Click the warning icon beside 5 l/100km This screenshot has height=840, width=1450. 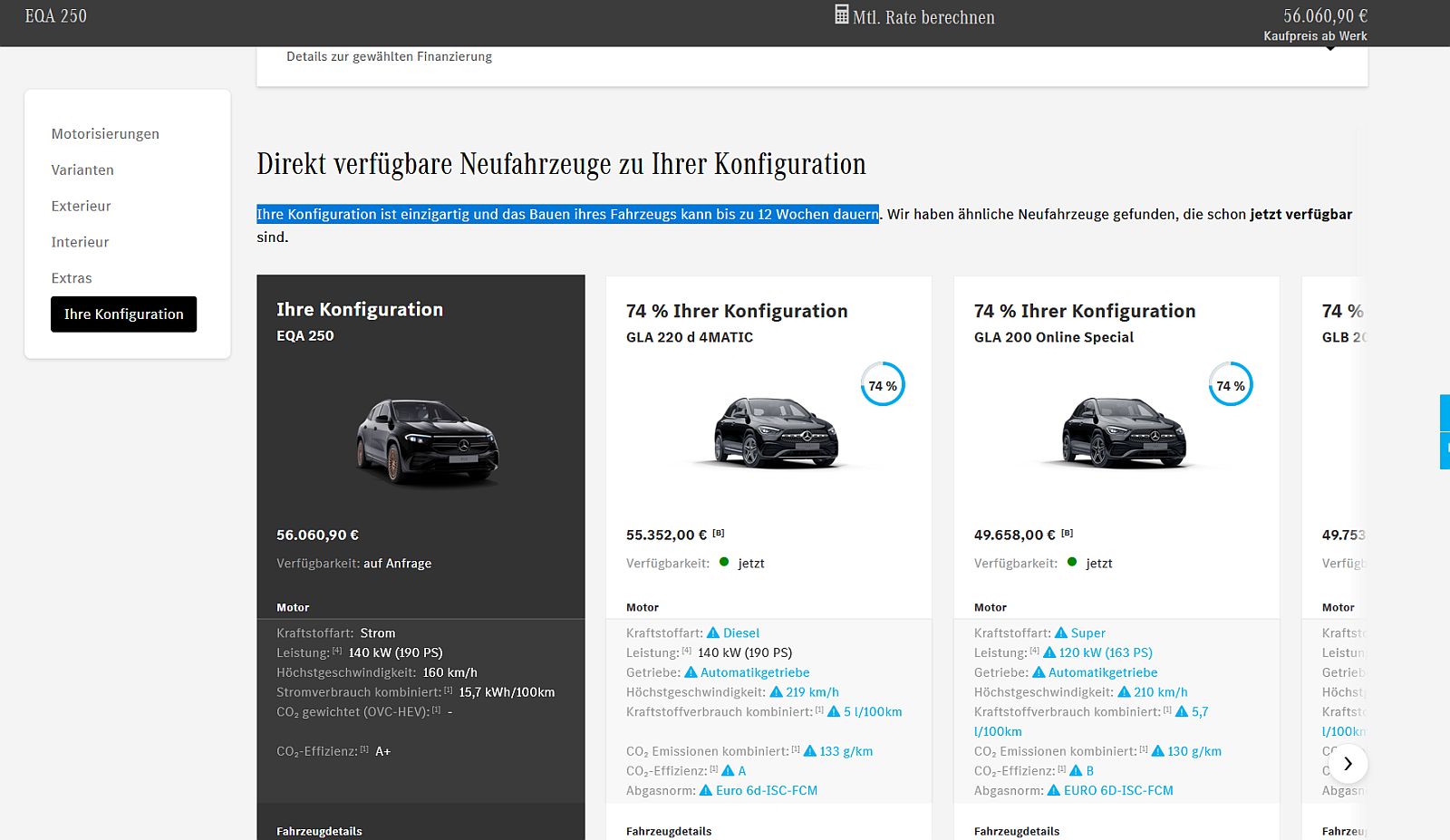click(x=834, y=711)
